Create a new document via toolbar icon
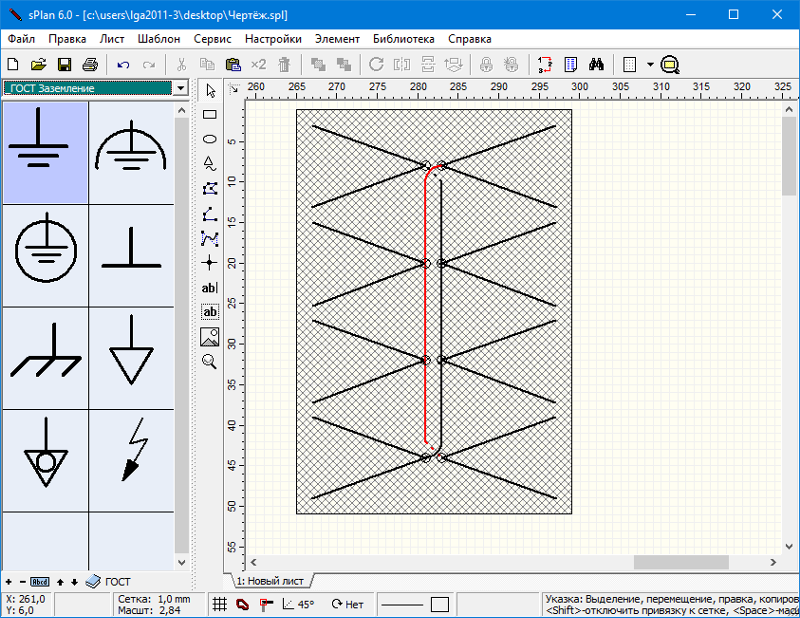 click(x=13, y=65)
